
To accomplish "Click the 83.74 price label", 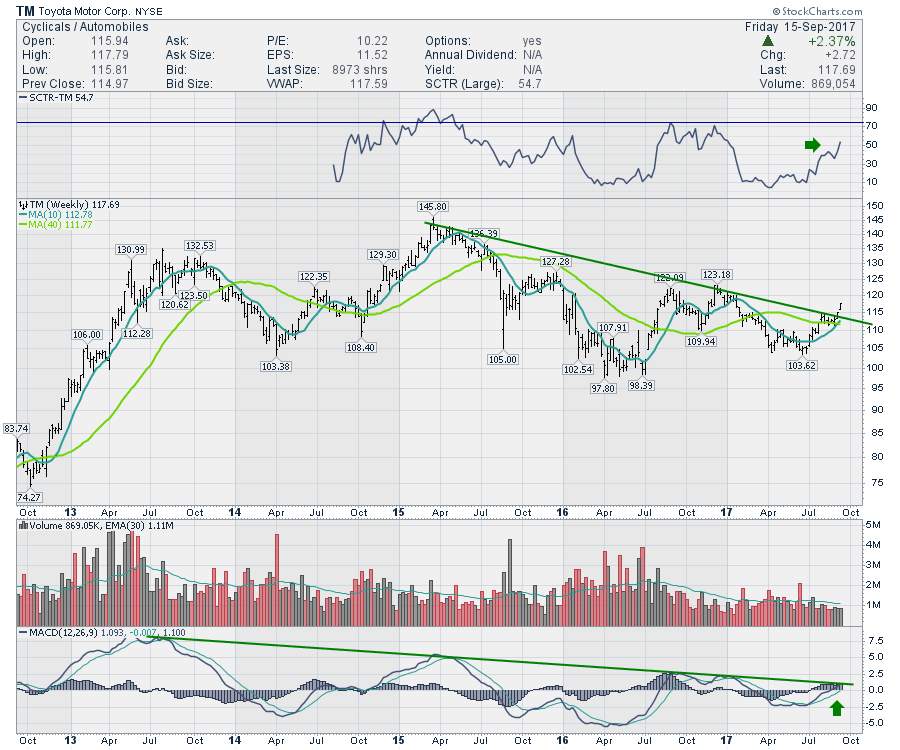I will click(16, 429).
